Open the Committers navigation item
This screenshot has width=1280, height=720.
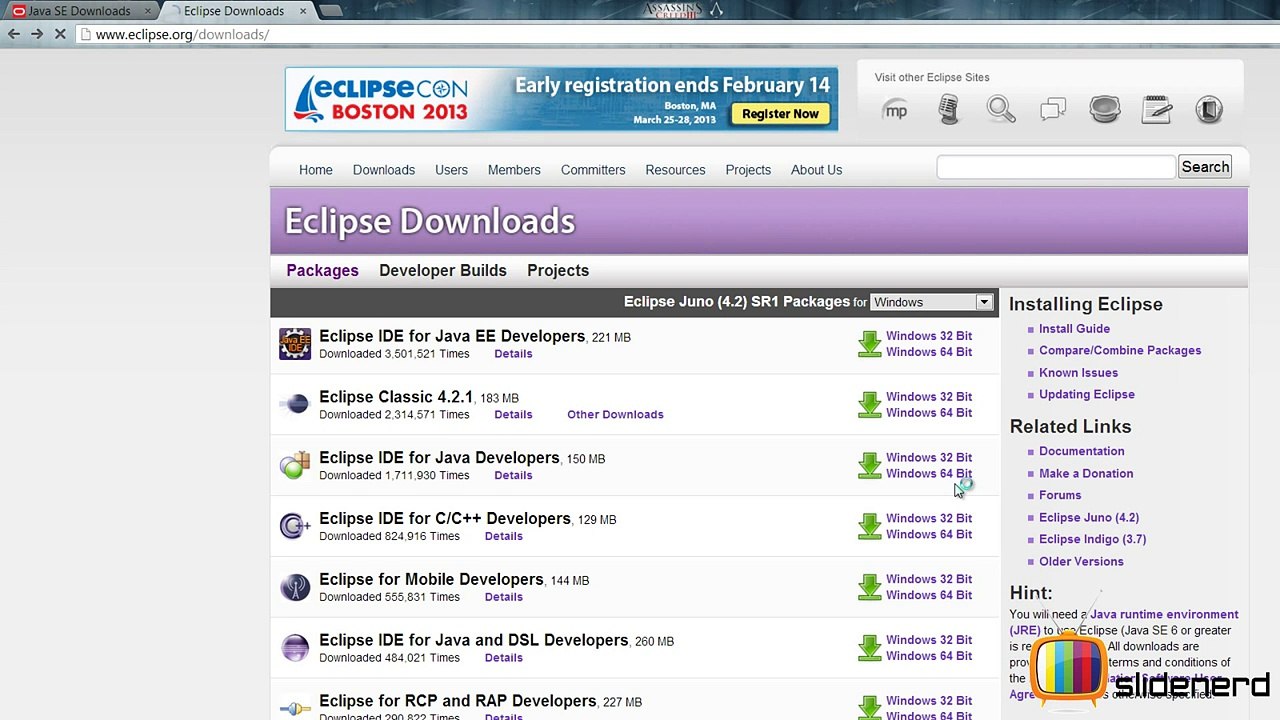pyautogui.click(x=593, y=170)
